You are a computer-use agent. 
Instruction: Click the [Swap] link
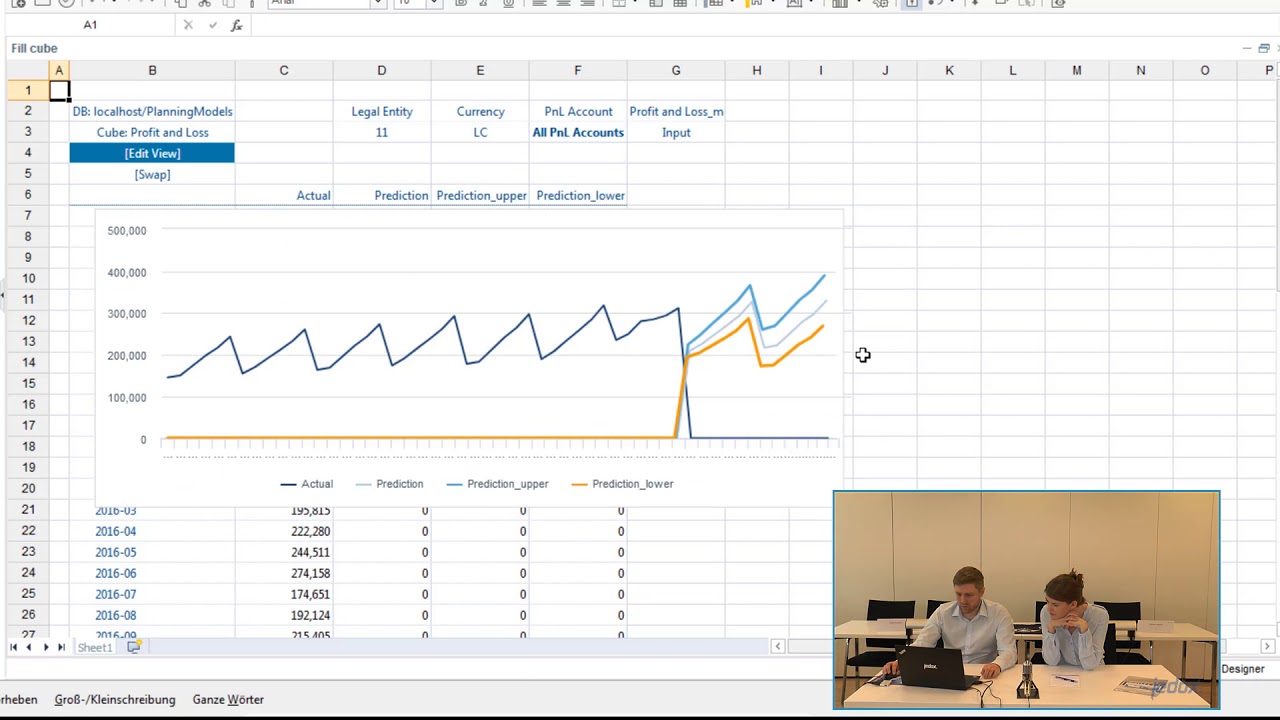click(152, 174)
